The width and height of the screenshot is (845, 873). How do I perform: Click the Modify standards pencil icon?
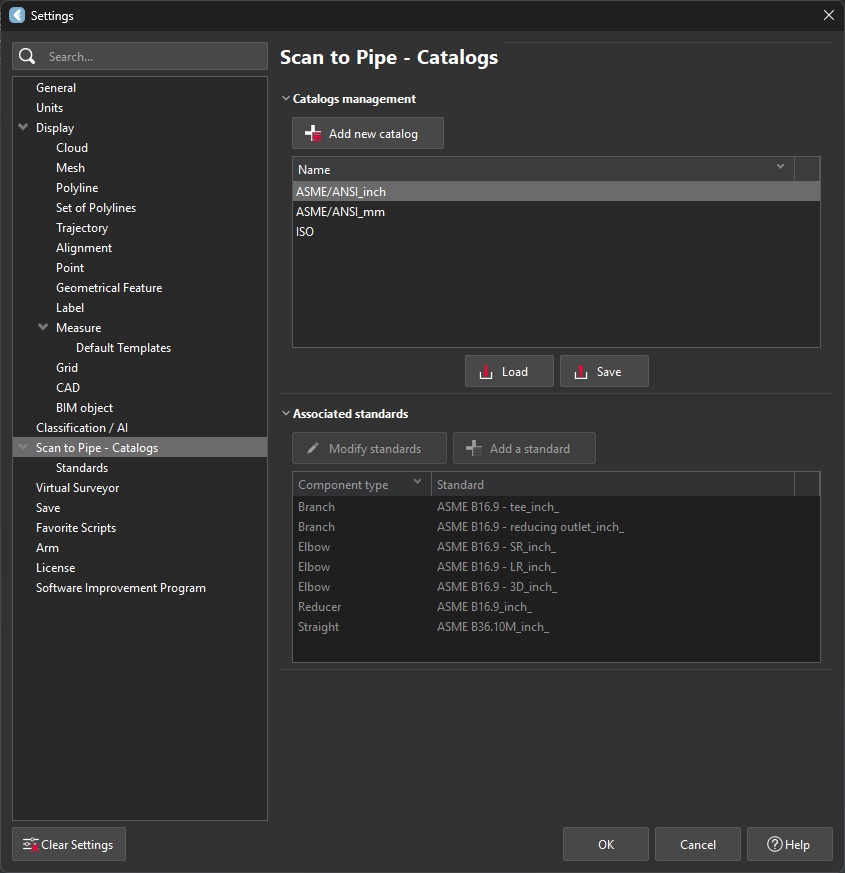pos(313,449)
